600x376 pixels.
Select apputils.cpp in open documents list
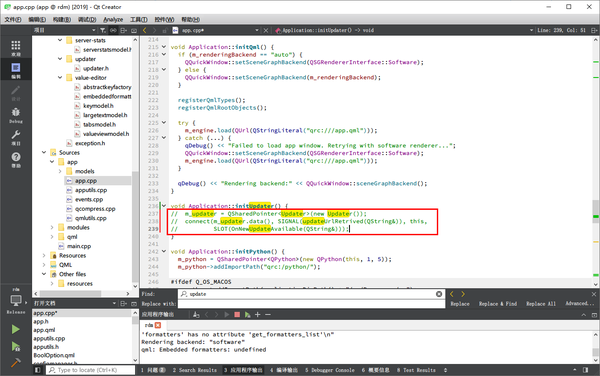click(x=49, y=339)
